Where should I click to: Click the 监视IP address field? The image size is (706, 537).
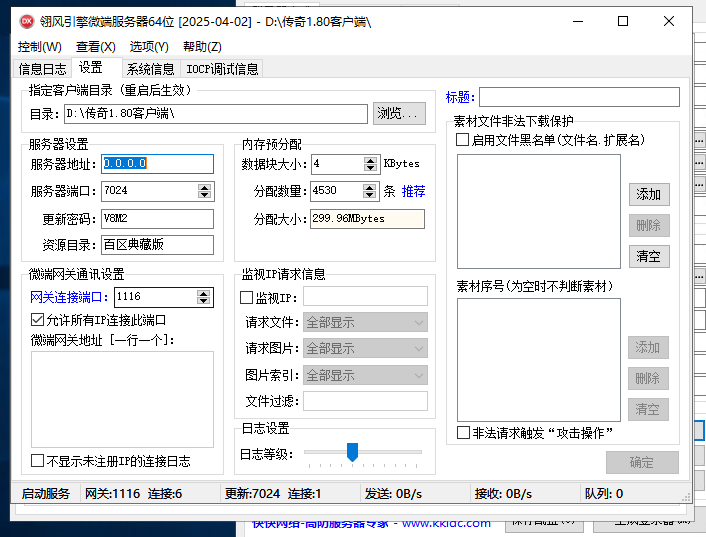[365, 296]
